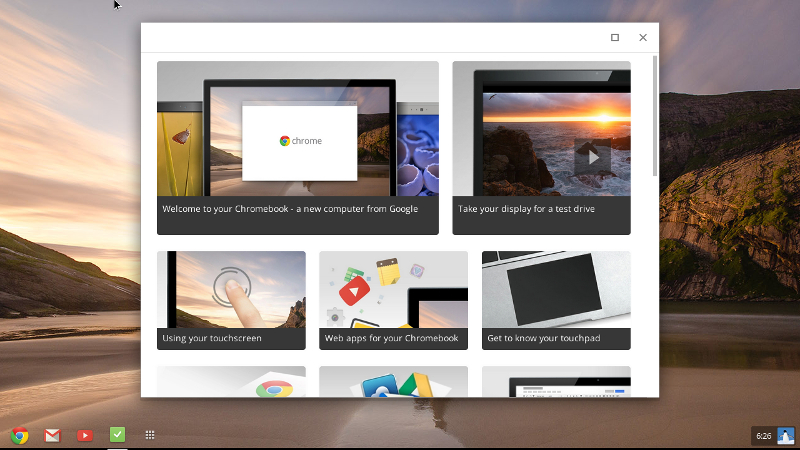This screenshot has height=450, width=800.
Task: Open the clock showing 6:26
Action: [x=764, y=436]
